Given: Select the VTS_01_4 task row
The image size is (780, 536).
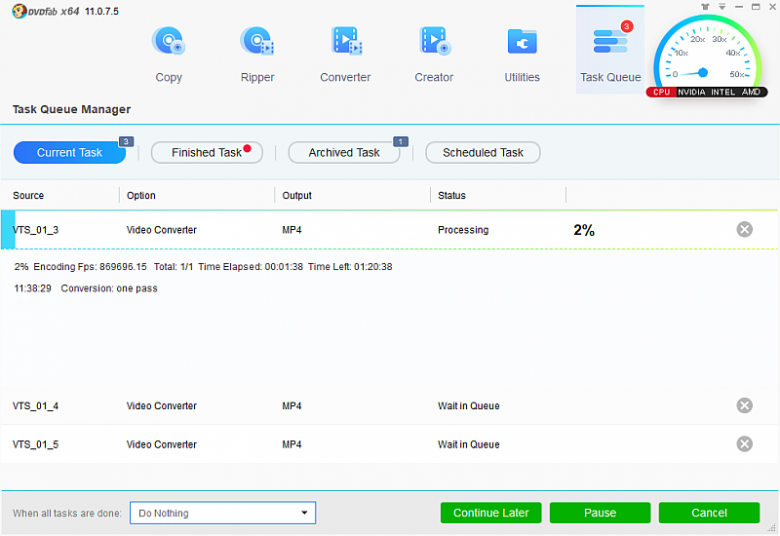Looking at the screenshot, I should [x=300, y=406].
